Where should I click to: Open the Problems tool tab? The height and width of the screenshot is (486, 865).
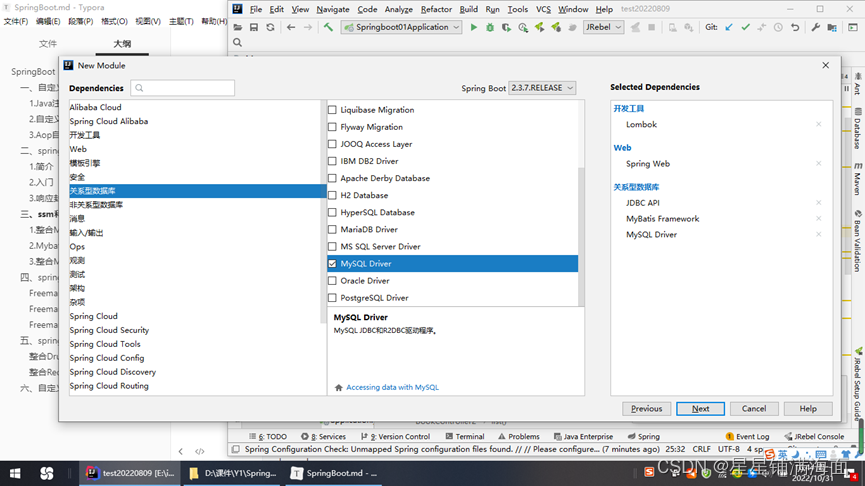(x=519, y=436)
